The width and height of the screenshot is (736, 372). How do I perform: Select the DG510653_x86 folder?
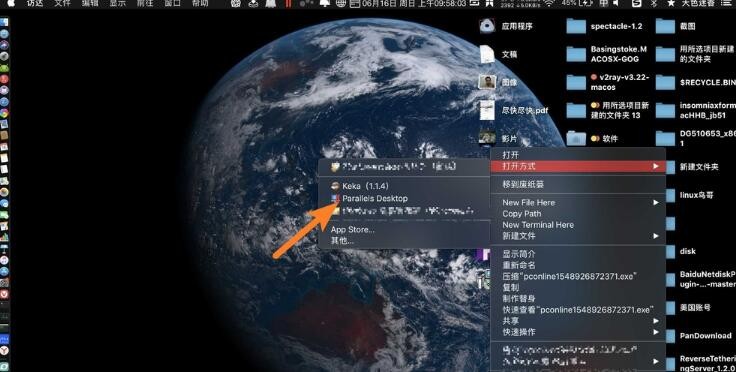click(665, 139)
